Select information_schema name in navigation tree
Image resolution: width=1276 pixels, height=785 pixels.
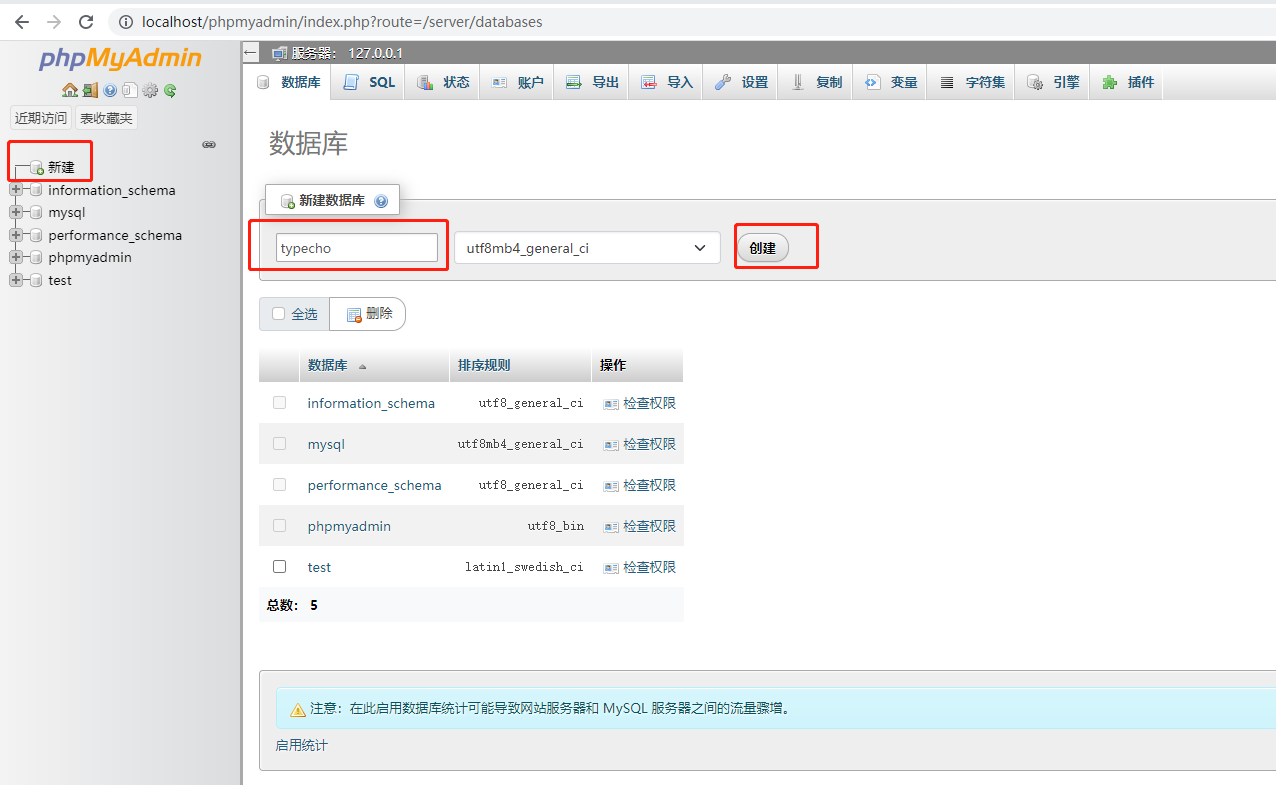[111, 190]
